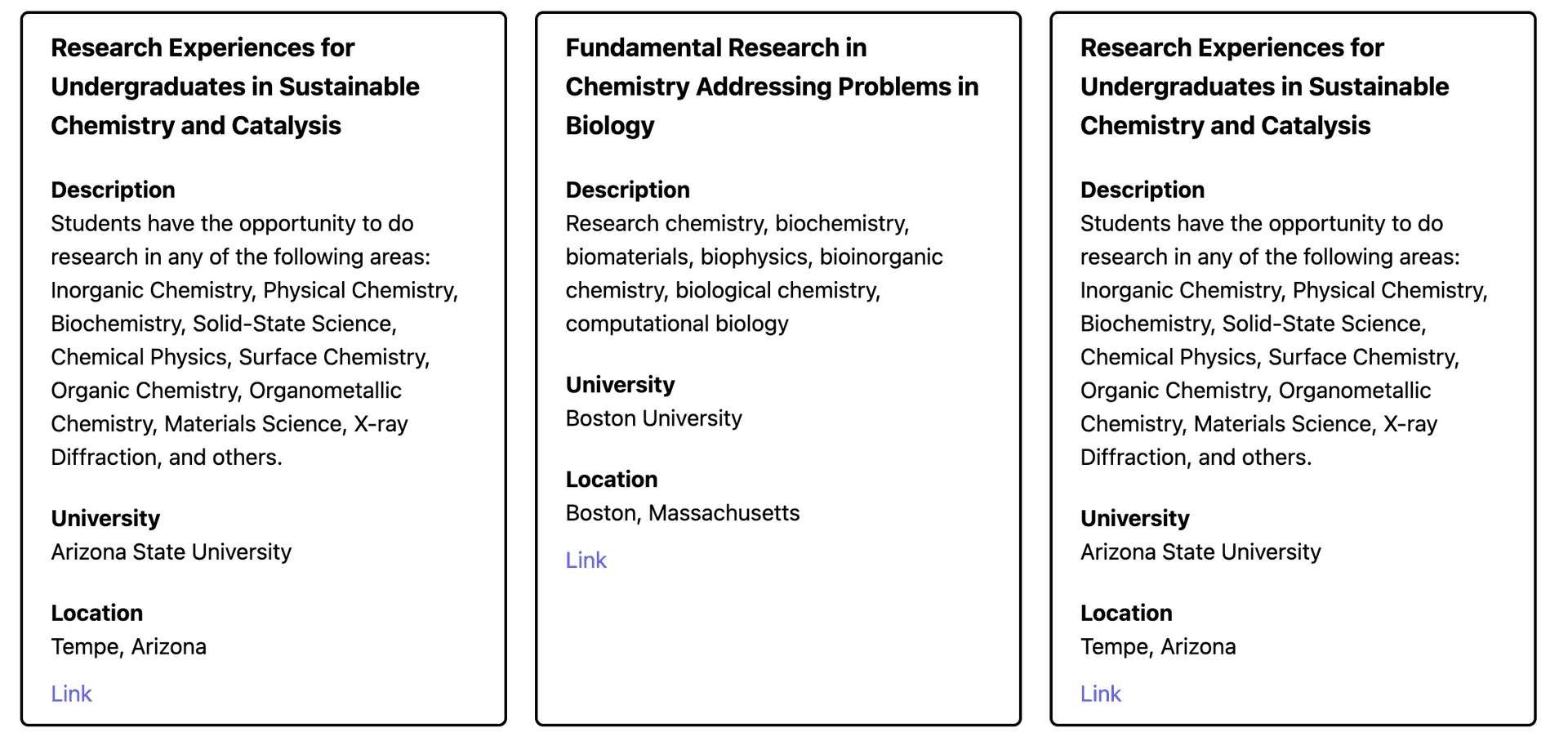Click the last card's Location heading
1568x746 pixels.
pos(1126,613)
